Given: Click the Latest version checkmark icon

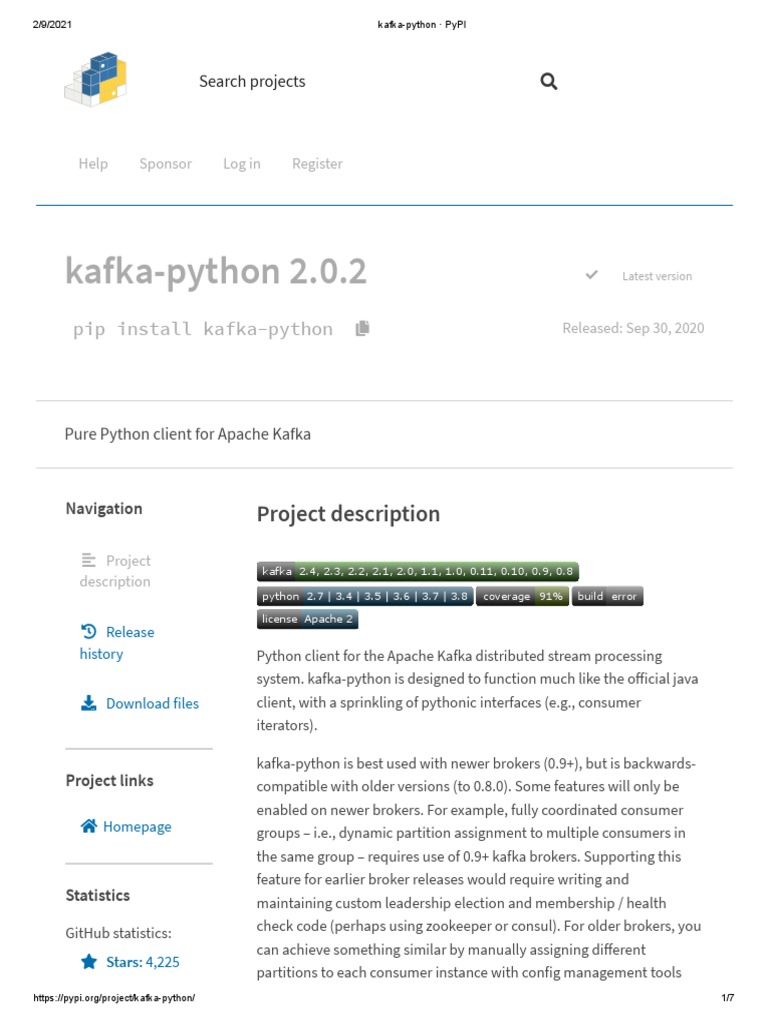Looking at the screenshot, I should coord(592,275).
